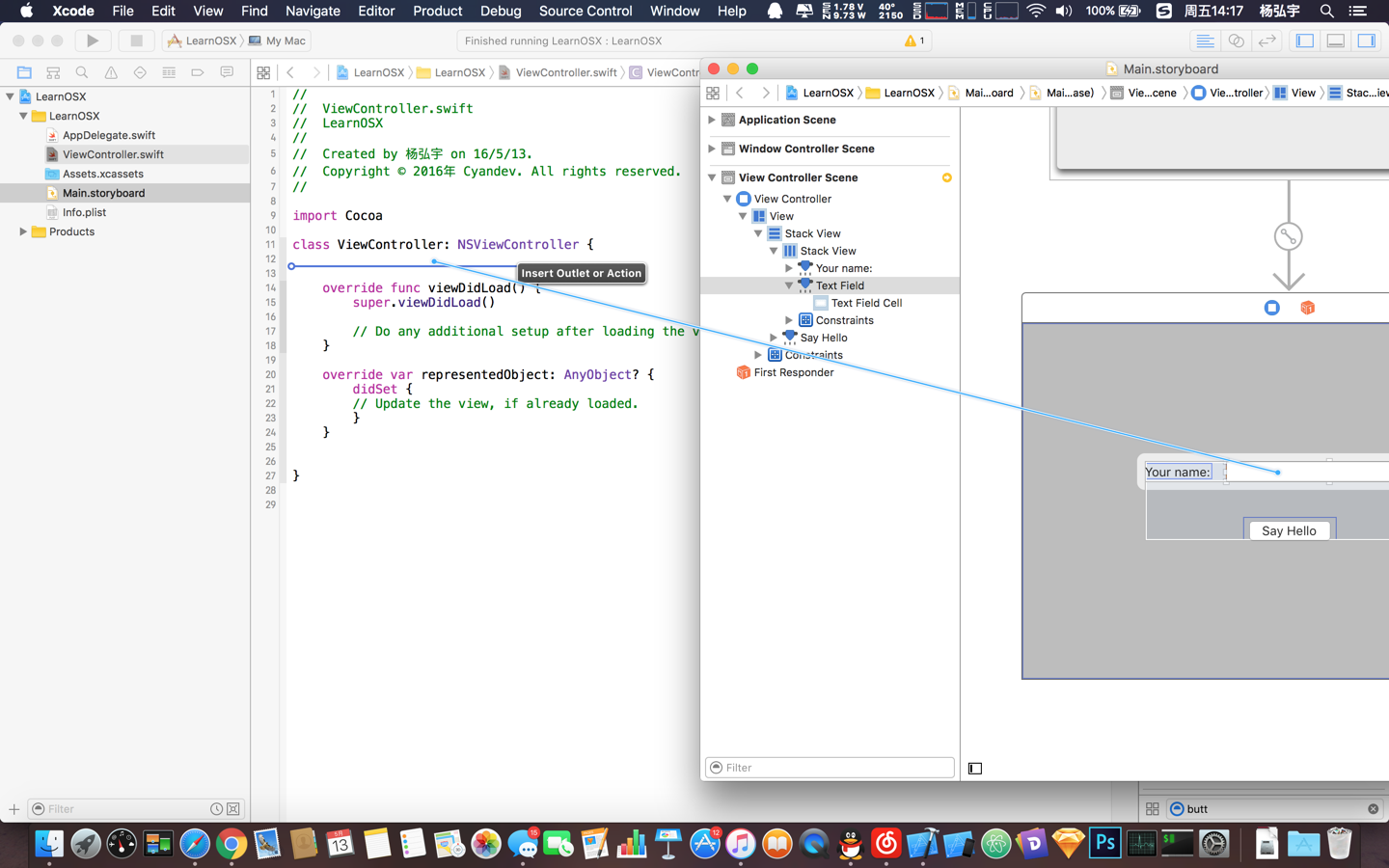This screenshot has height=868, width=1389.
Task: Toggle the debug area visibility
Action: click(1336, 41)
